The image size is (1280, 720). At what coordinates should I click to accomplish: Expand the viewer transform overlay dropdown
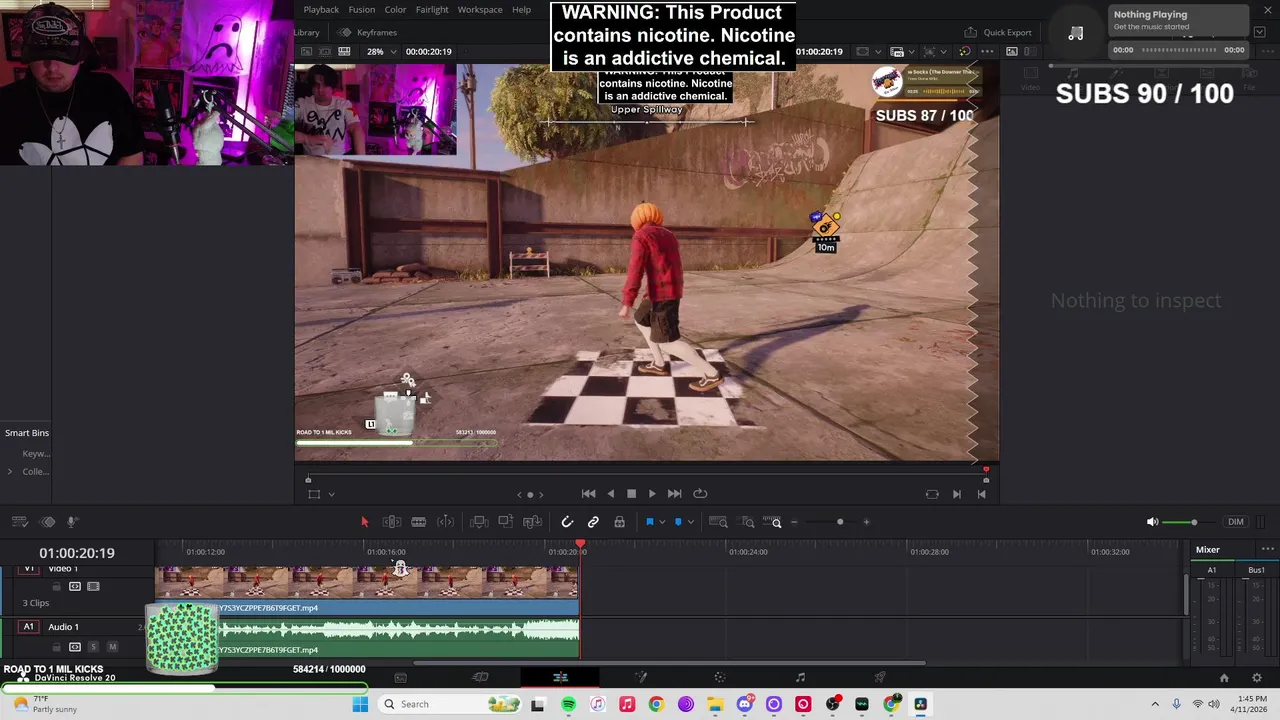coord(331,494)
